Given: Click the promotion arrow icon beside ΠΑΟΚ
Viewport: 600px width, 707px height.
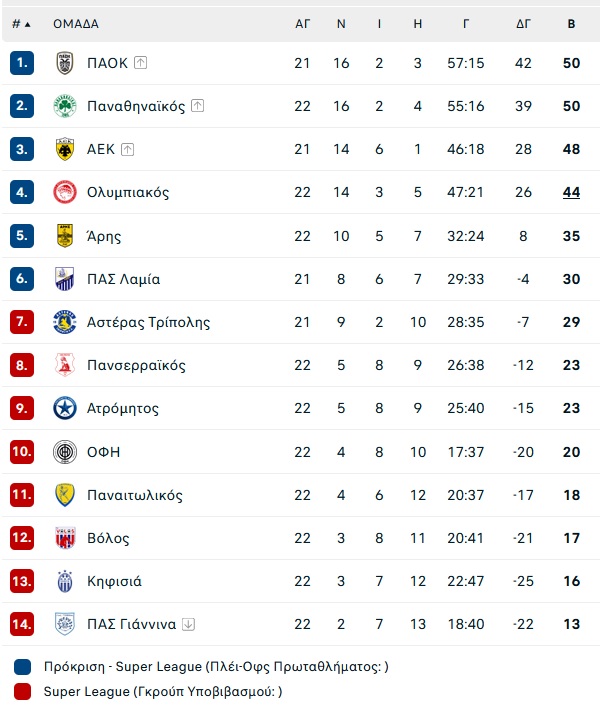Looking at the screenshot, I should click(x=141, y=63).
